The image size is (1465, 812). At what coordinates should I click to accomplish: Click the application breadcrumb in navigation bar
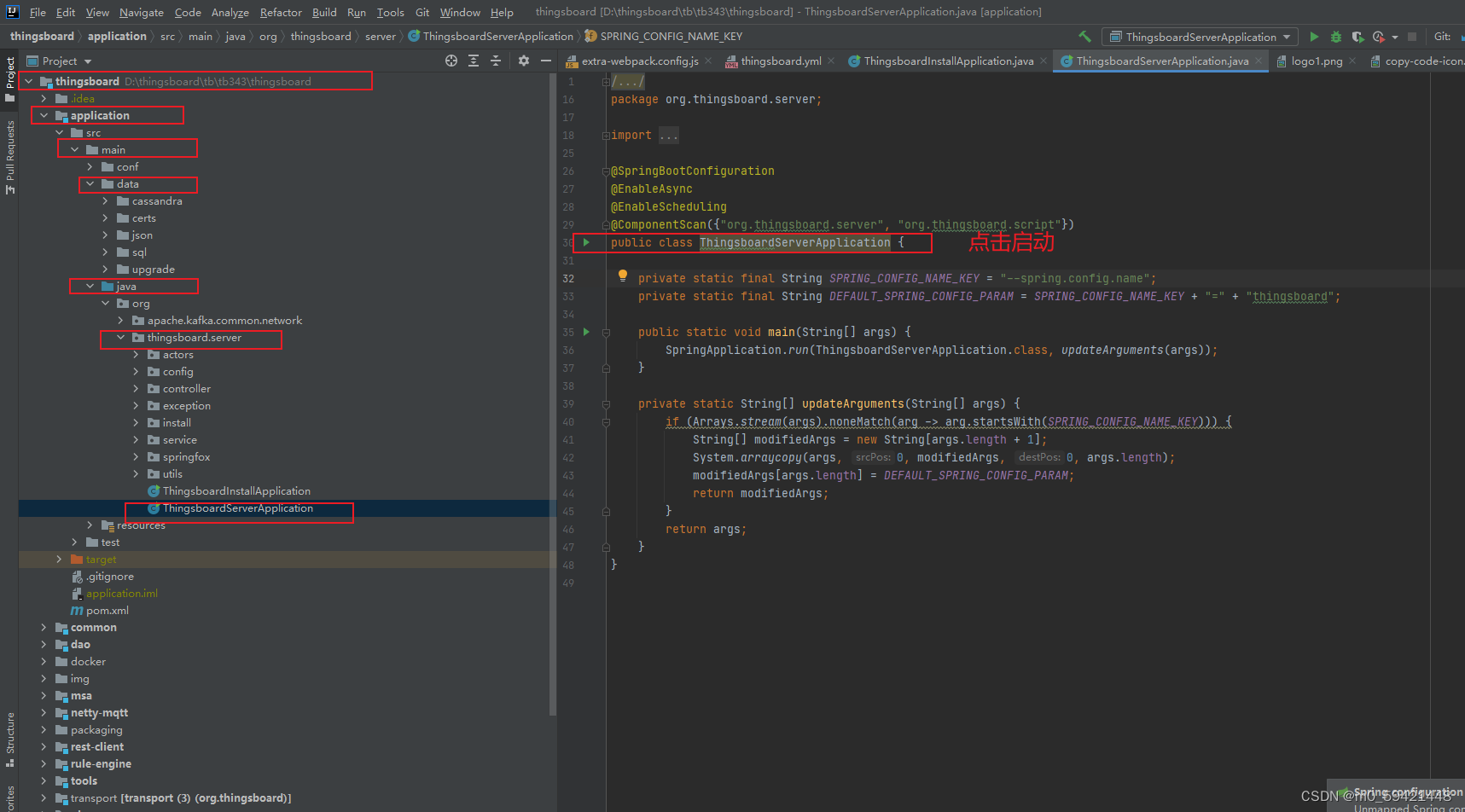[117, 36]
